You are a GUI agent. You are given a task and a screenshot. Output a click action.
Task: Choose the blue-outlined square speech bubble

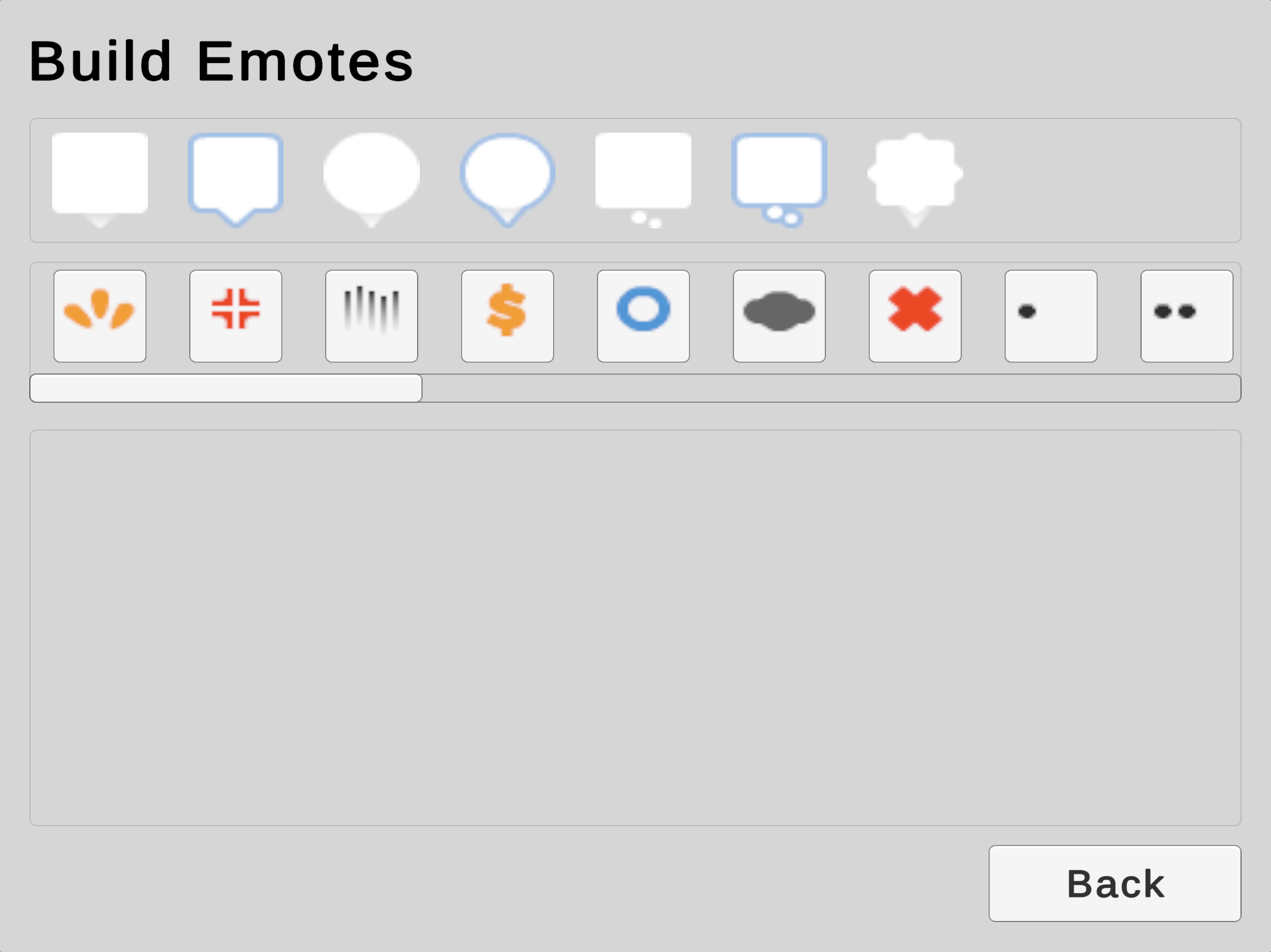pyautogui.click(x=236, y=175)
